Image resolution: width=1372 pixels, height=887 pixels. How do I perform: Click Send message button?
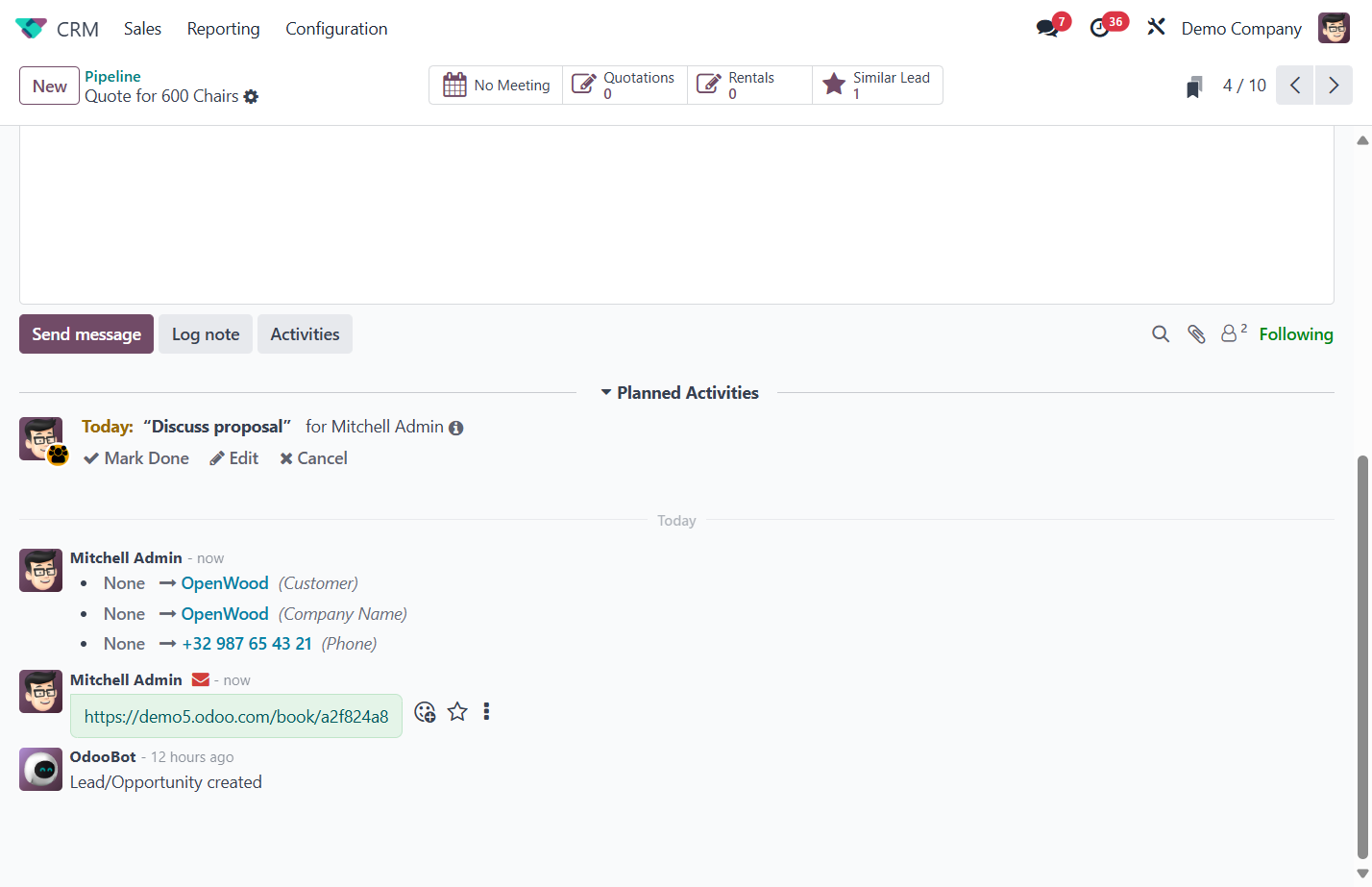(x=86, y=334)
